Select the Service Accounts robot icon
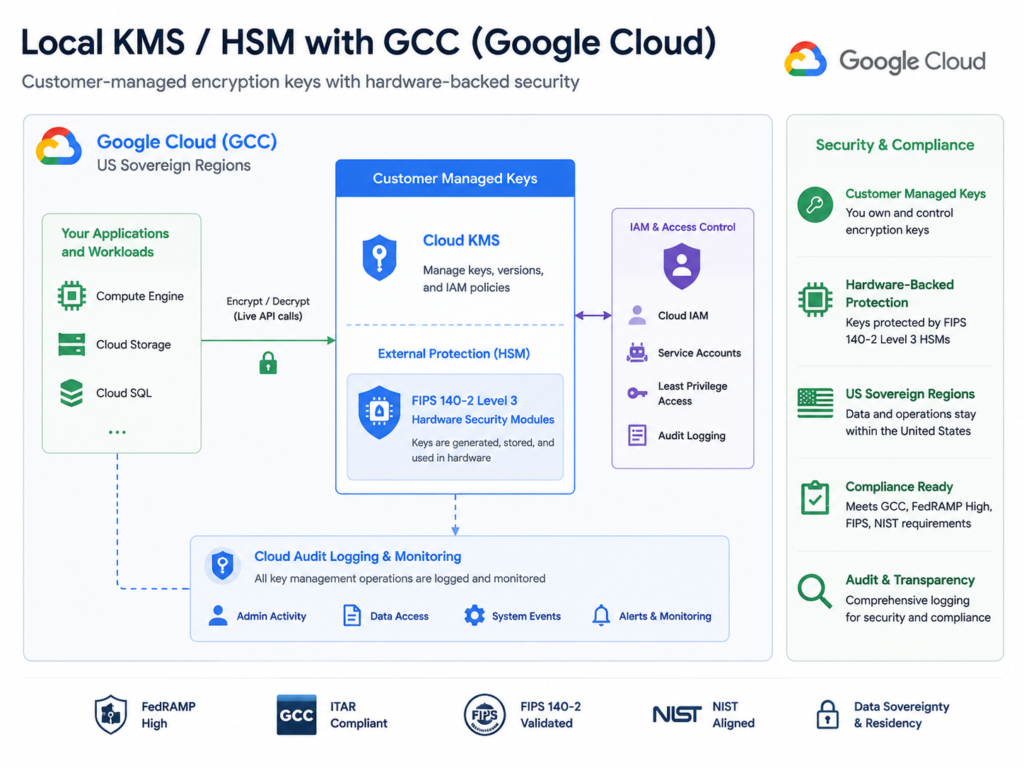Screen dimensions: 1024x768 637,353
